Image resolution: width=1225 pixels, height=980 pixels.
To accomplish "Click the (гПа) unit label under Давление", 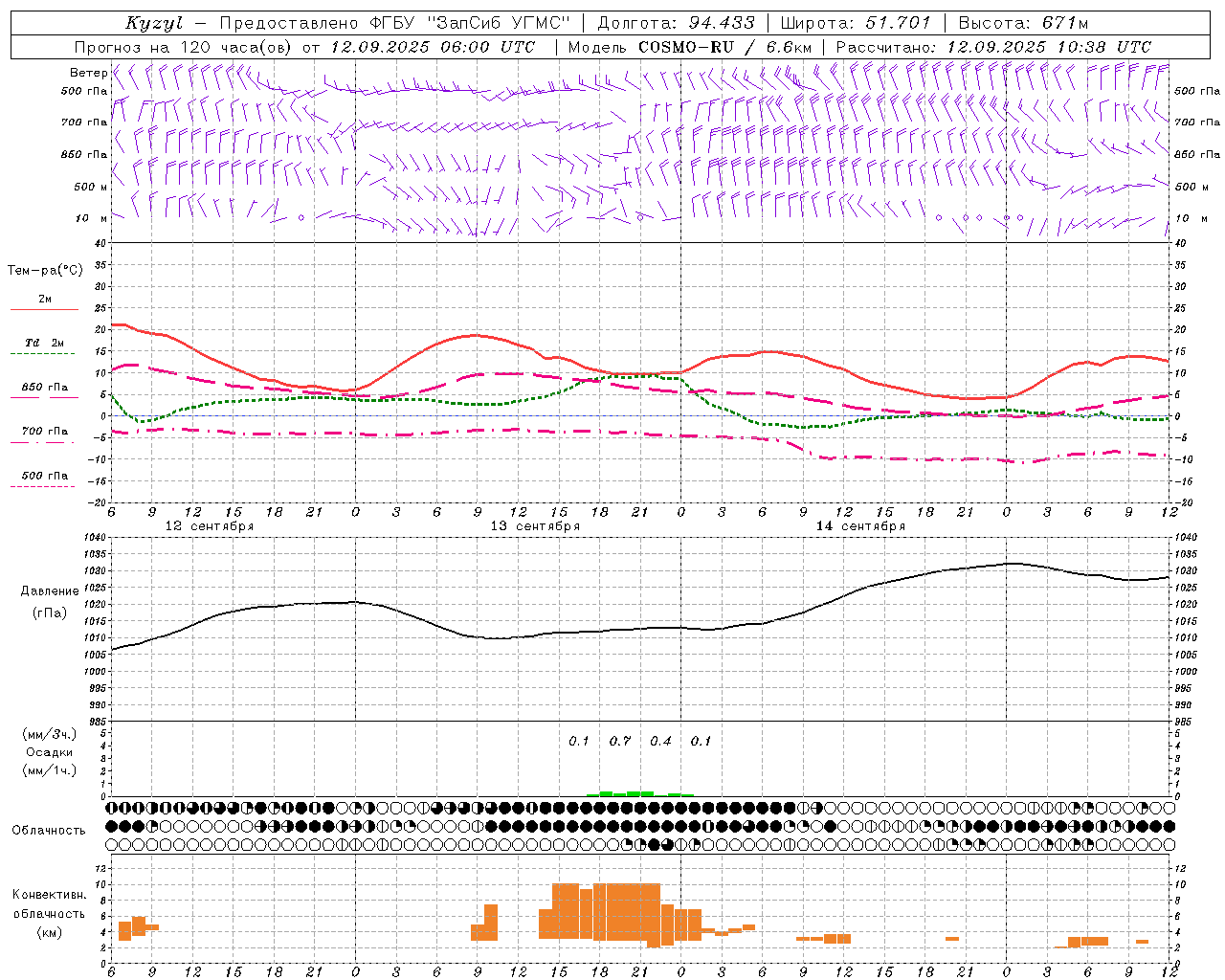I will tap(50, 613).
